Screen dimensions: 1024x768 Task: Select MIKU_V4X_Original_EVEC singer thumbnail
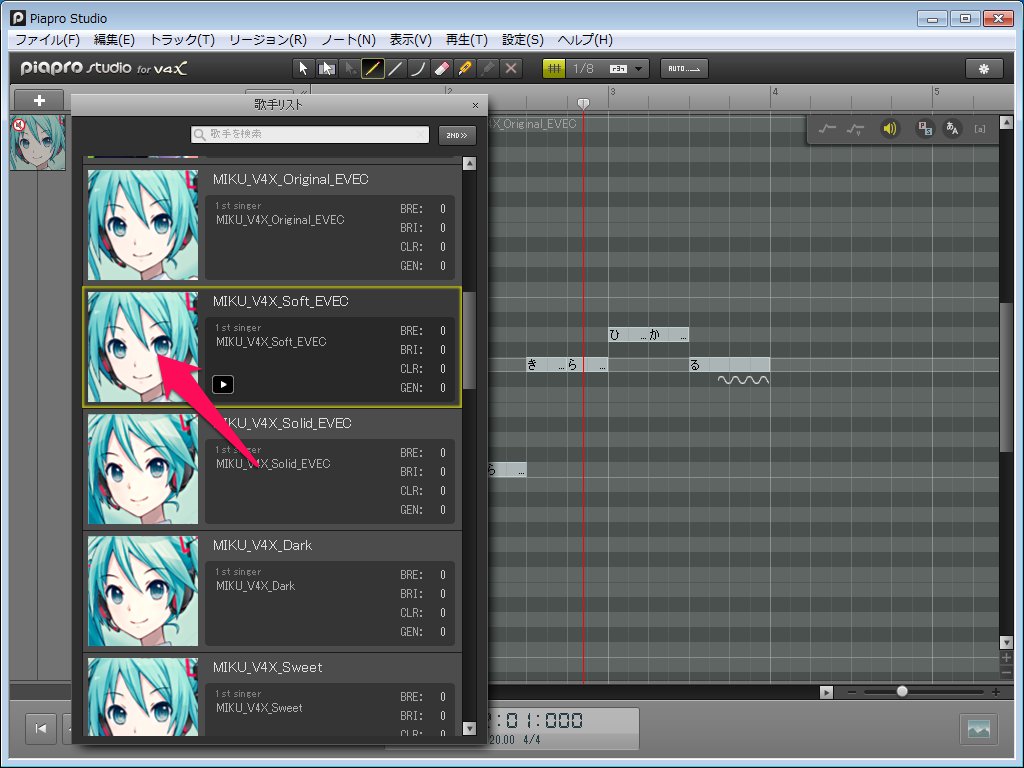point(143,225)
